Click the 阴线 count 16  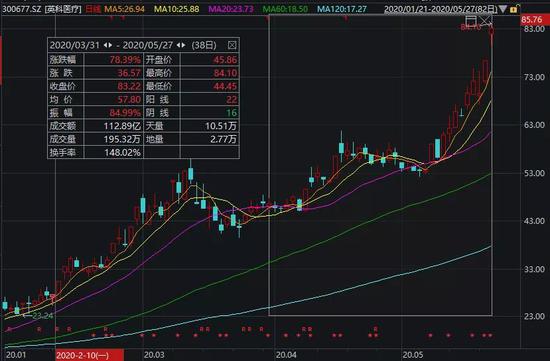232,113
